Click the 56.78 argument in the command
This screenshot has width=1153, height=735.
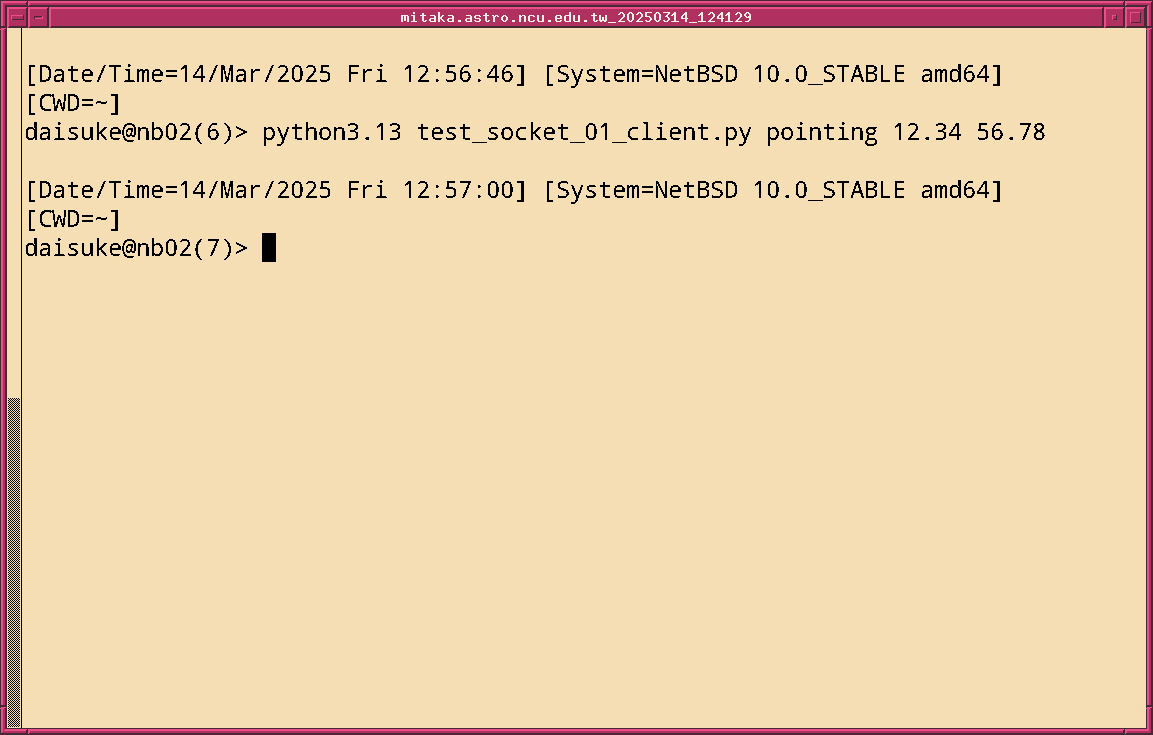[x=1011, y=132]
